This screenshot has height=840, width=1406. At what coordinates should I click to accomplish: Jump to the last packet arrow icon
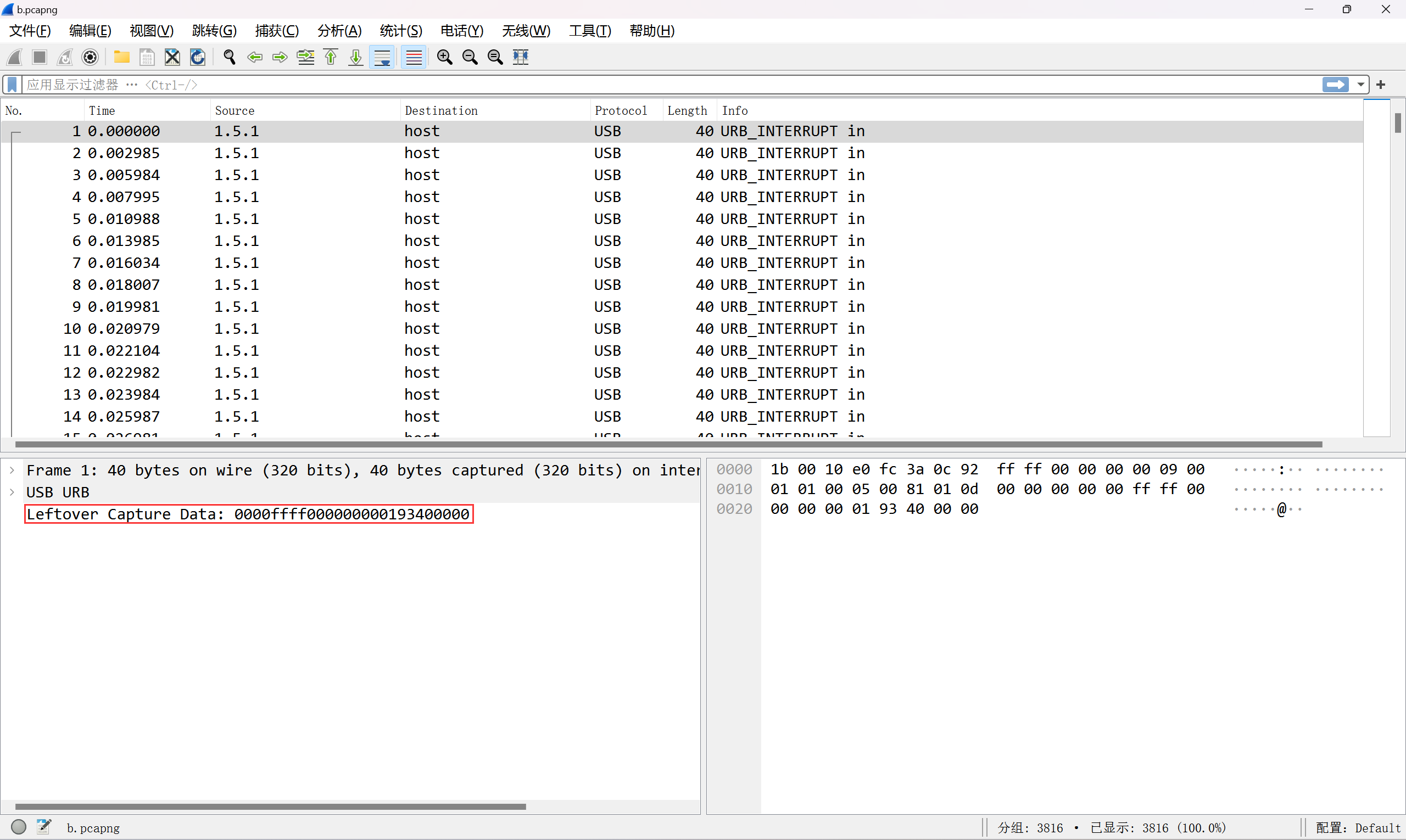coord(355,57)
